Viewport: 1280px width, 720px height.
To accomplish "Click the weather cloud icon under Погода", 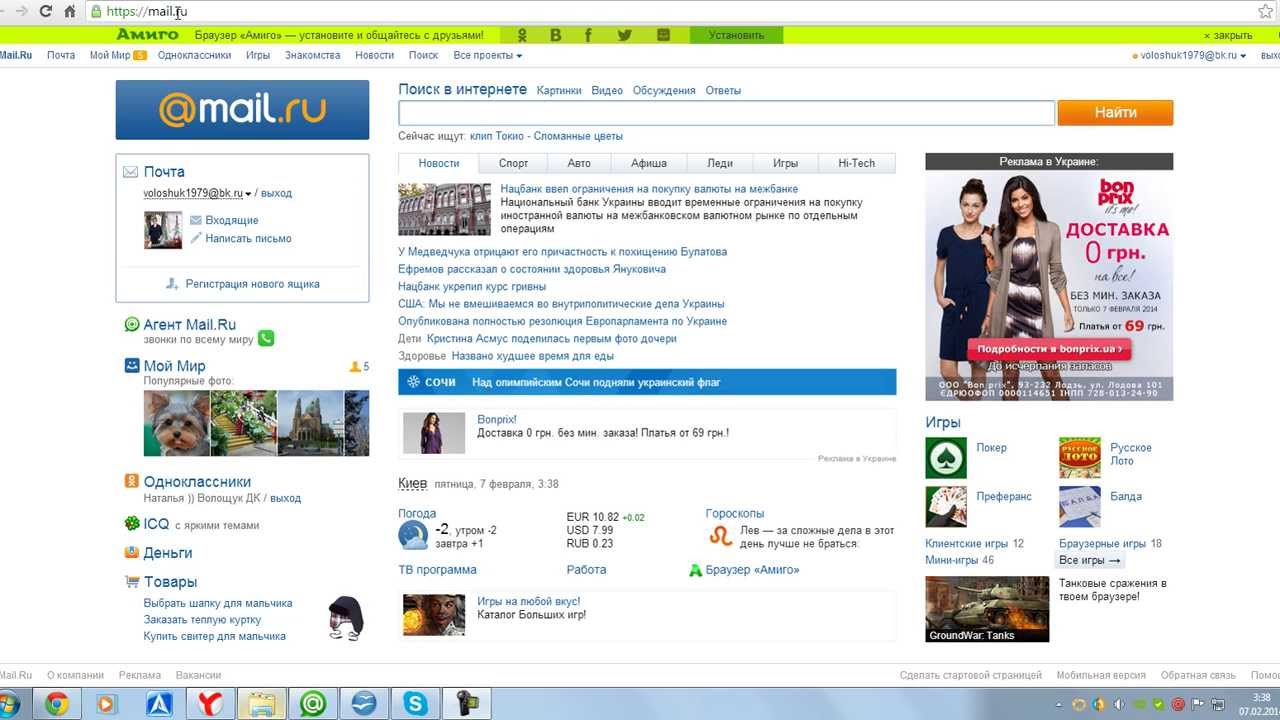I will 414,536.
